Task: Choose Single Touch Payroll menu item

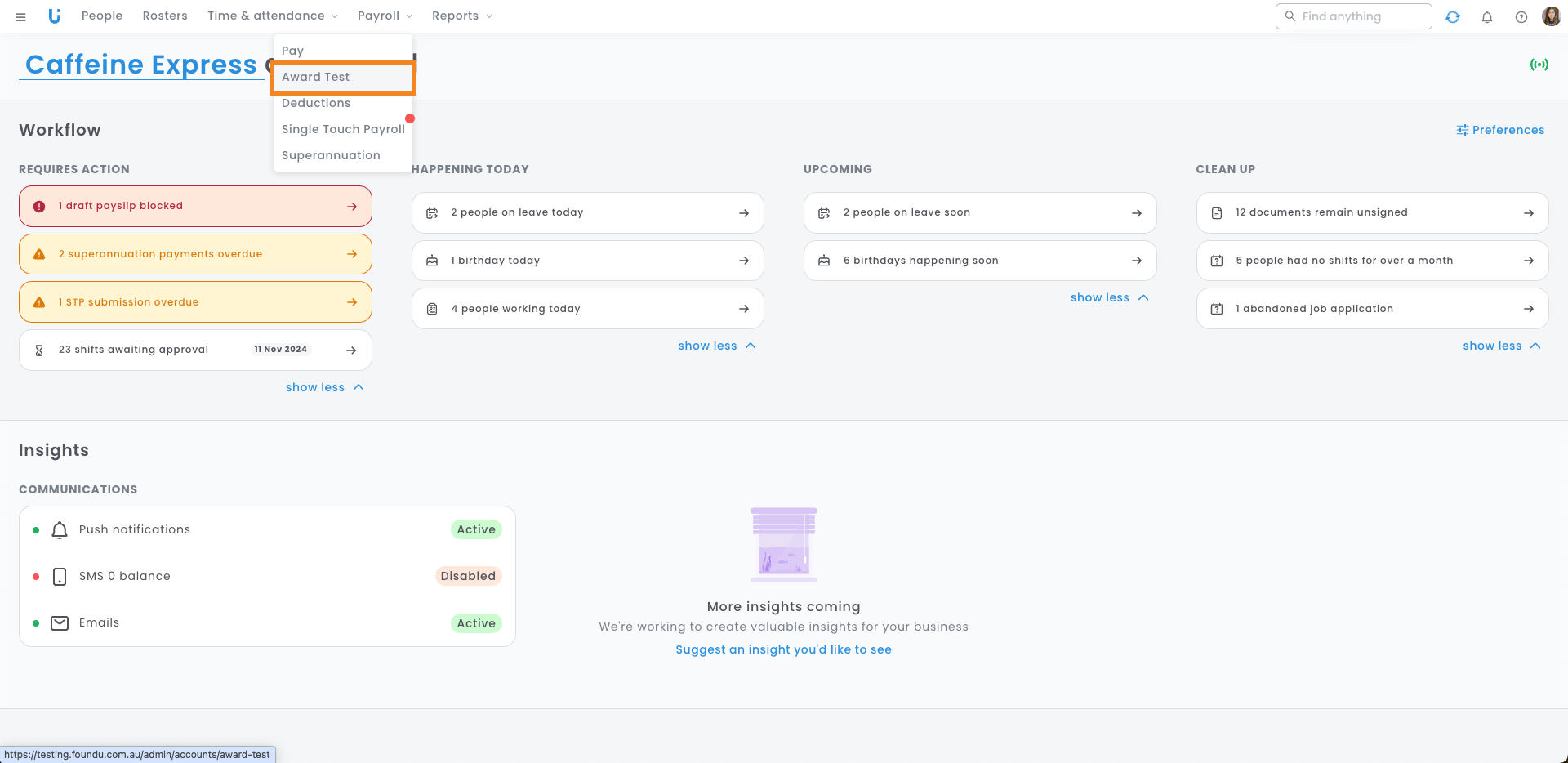Action: click(343, 129)
